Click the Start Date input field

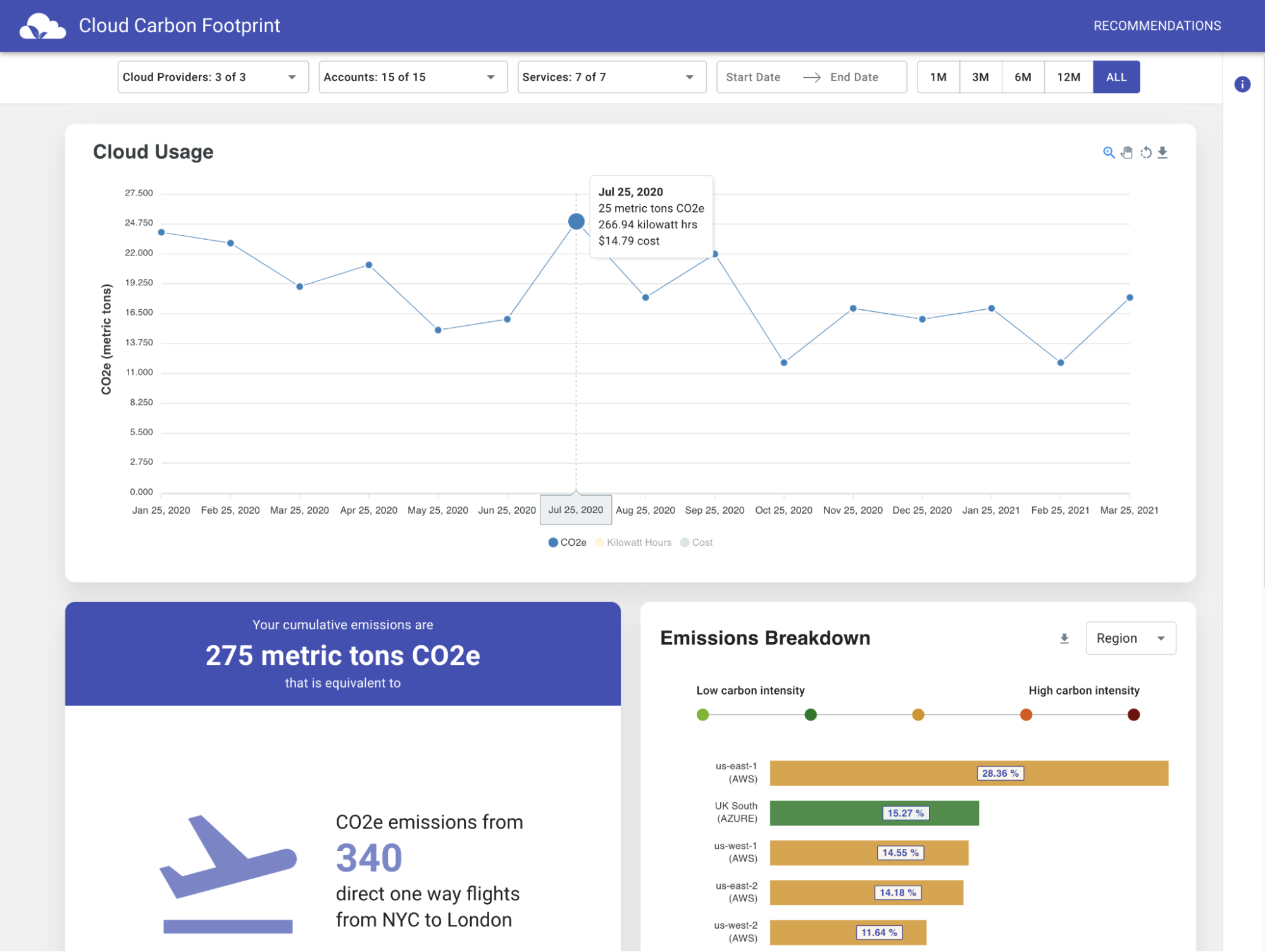coord(753,77)
